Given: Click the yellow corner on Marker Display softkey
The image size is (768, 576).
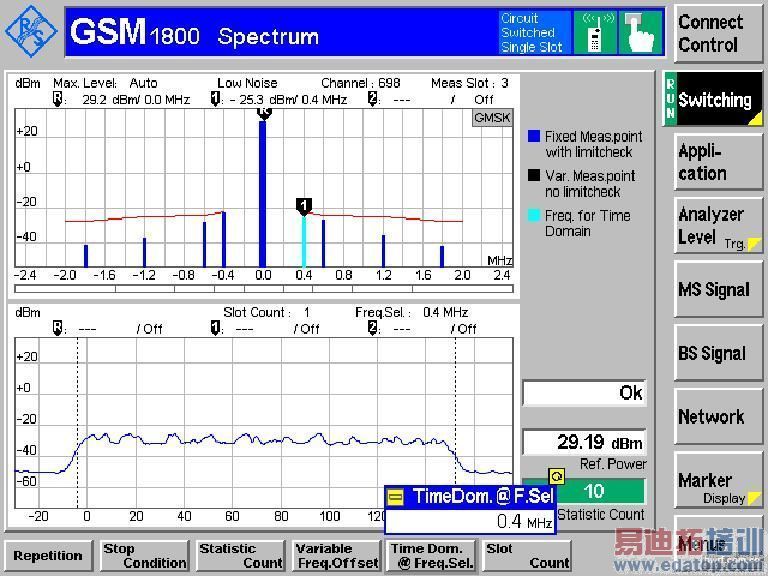Looking at the screenshot, I should pos(755,499).
